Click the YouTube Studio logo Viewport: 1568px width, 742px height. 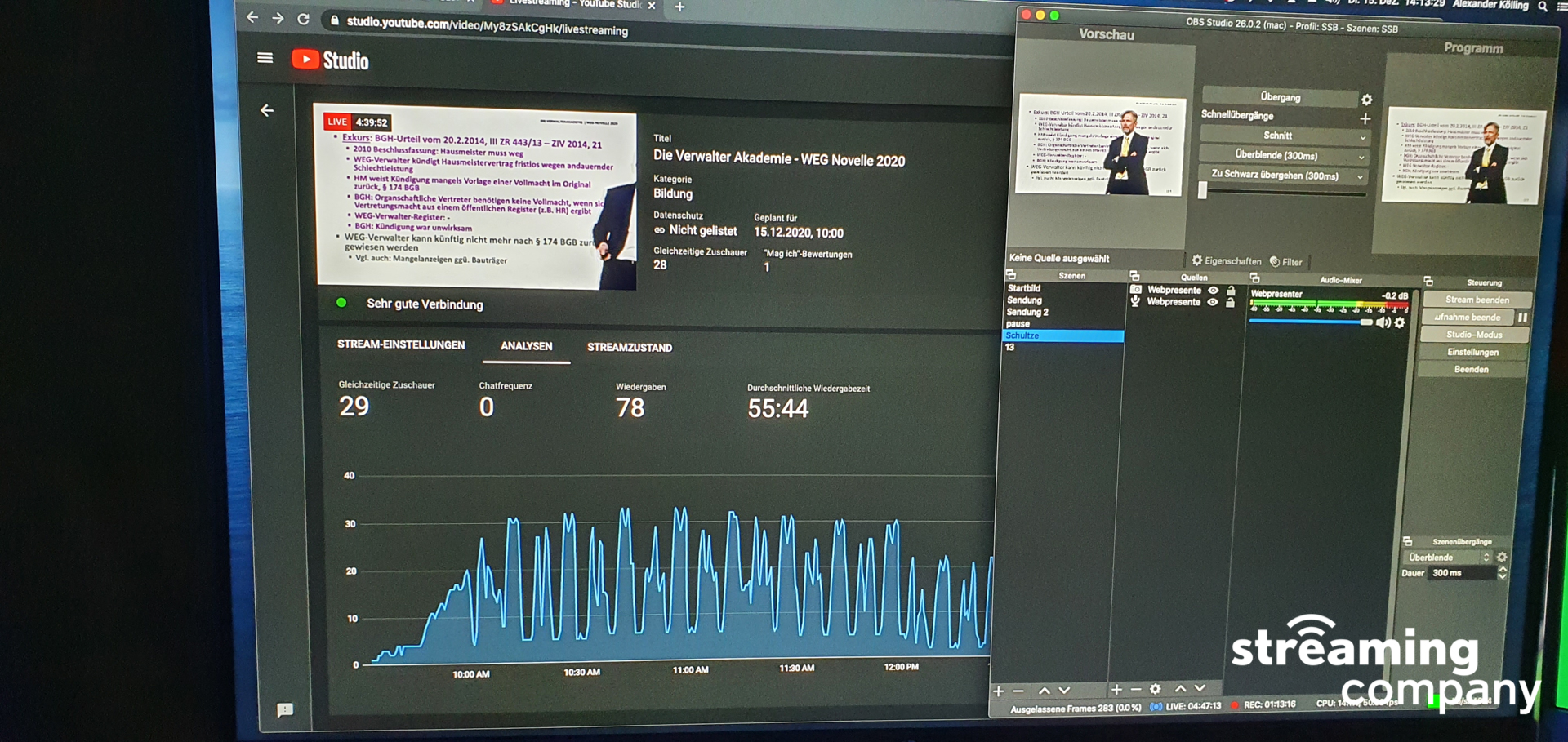point(331,60)
